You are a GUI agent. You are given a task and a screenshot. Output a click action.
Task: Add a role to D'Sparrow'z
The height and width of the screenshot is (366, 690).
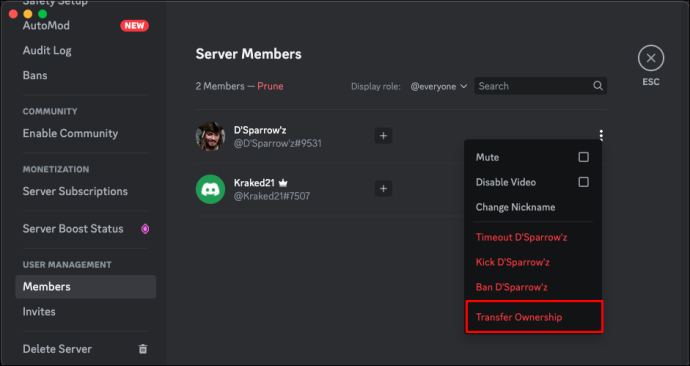pos(383,136)
